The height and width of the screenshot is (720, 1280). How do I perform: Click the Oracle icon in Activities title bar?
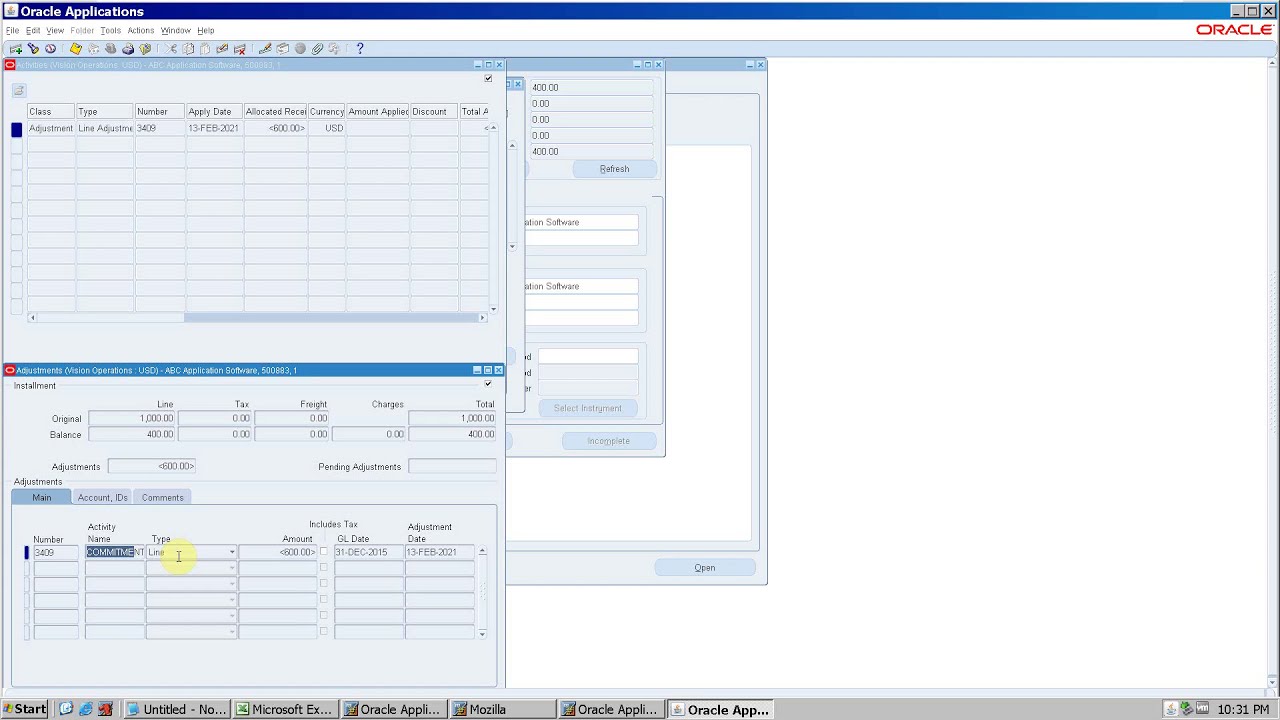pos(10,65)
